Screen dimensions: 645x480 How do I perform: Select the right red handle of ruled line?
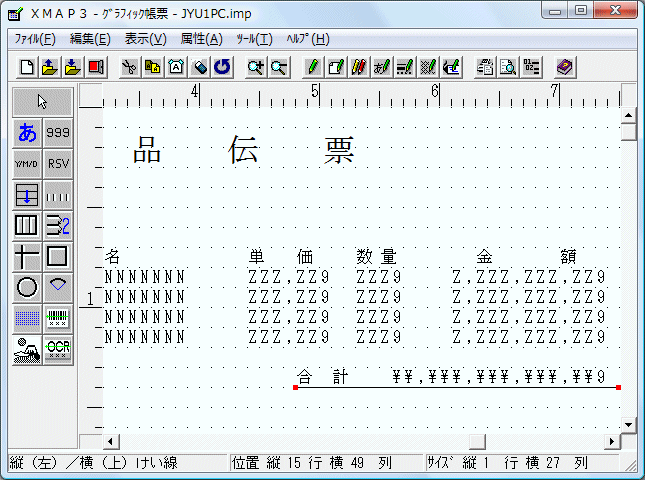pos(618,387)
